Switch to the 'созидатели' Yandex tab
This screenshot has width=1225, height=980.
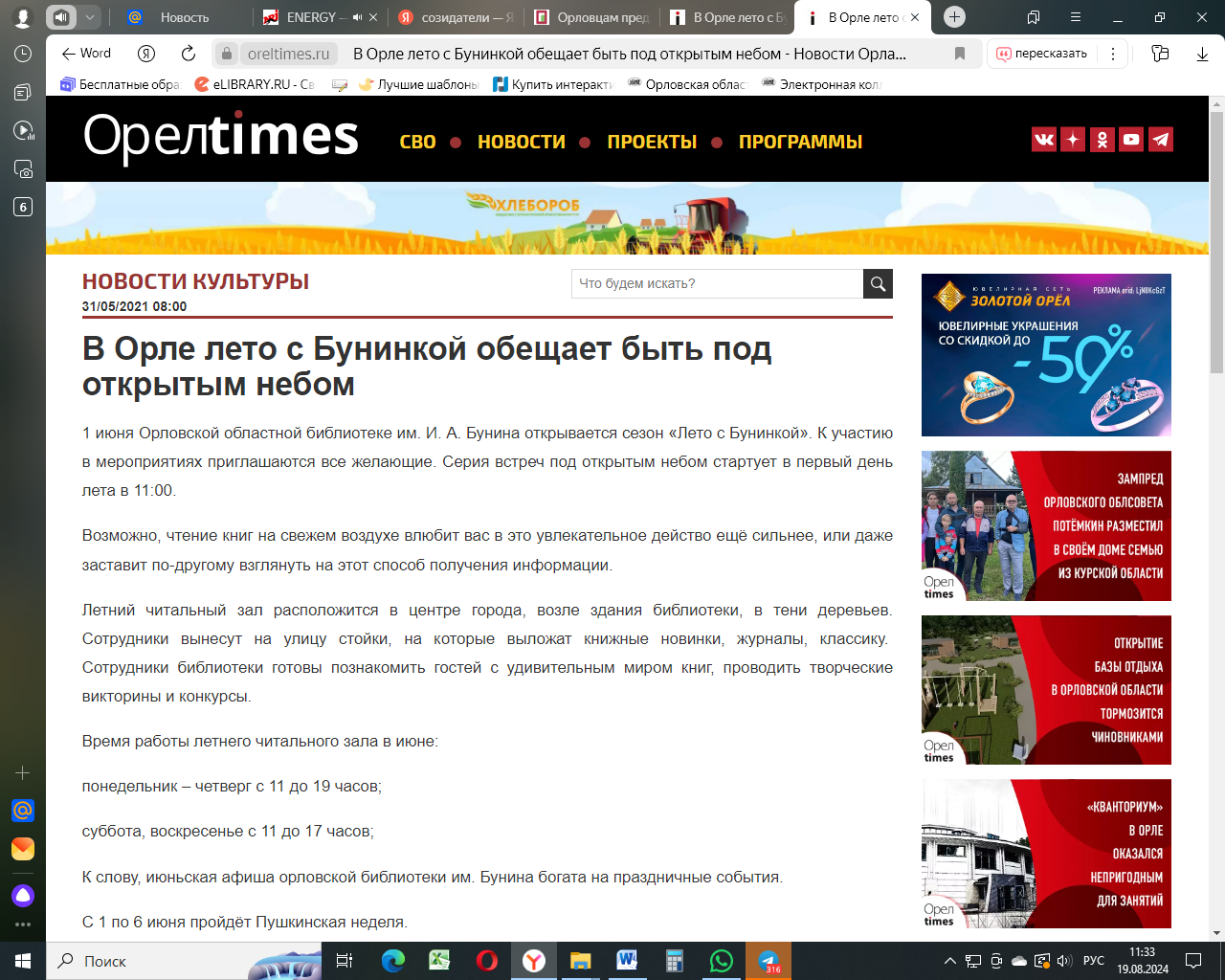tap(455, 17)
